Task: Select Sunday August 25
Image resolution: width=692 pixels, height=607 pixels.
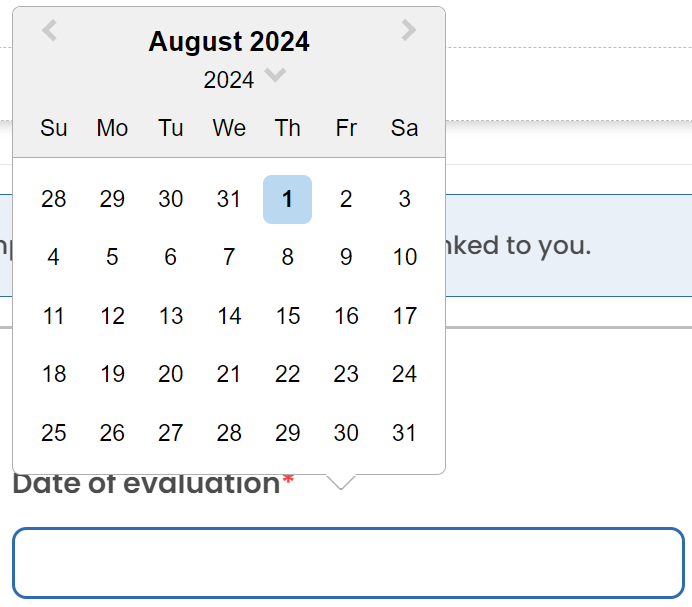Action: (54, 433)
